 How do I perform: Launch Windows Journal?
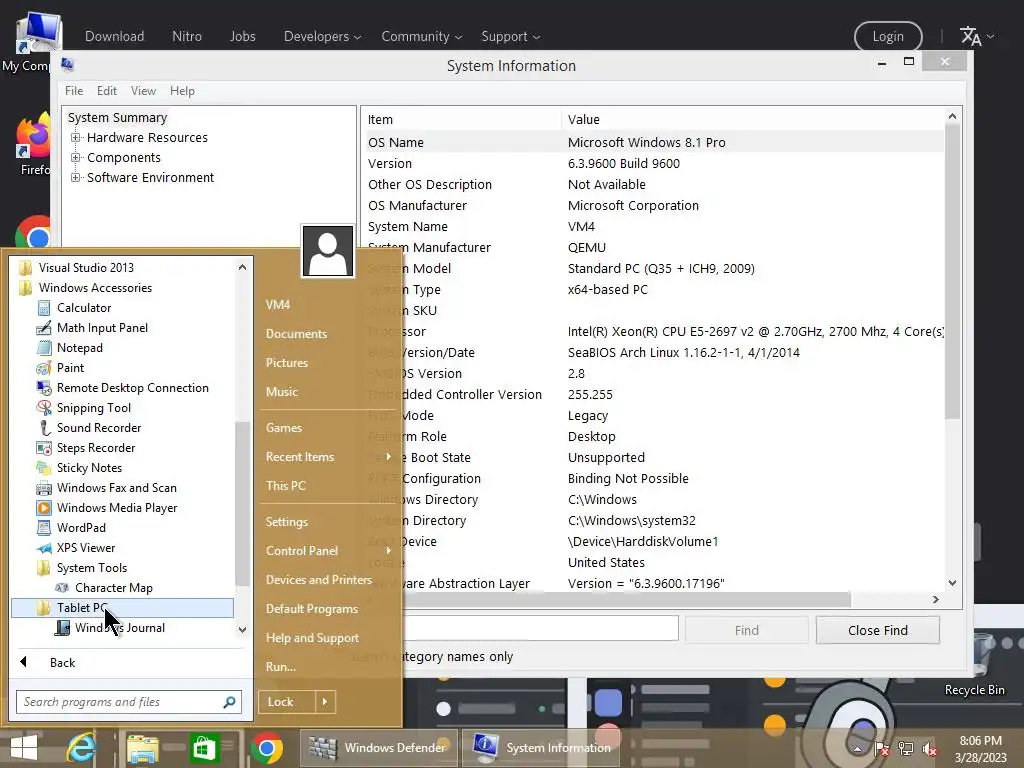(x=120, y=628)
